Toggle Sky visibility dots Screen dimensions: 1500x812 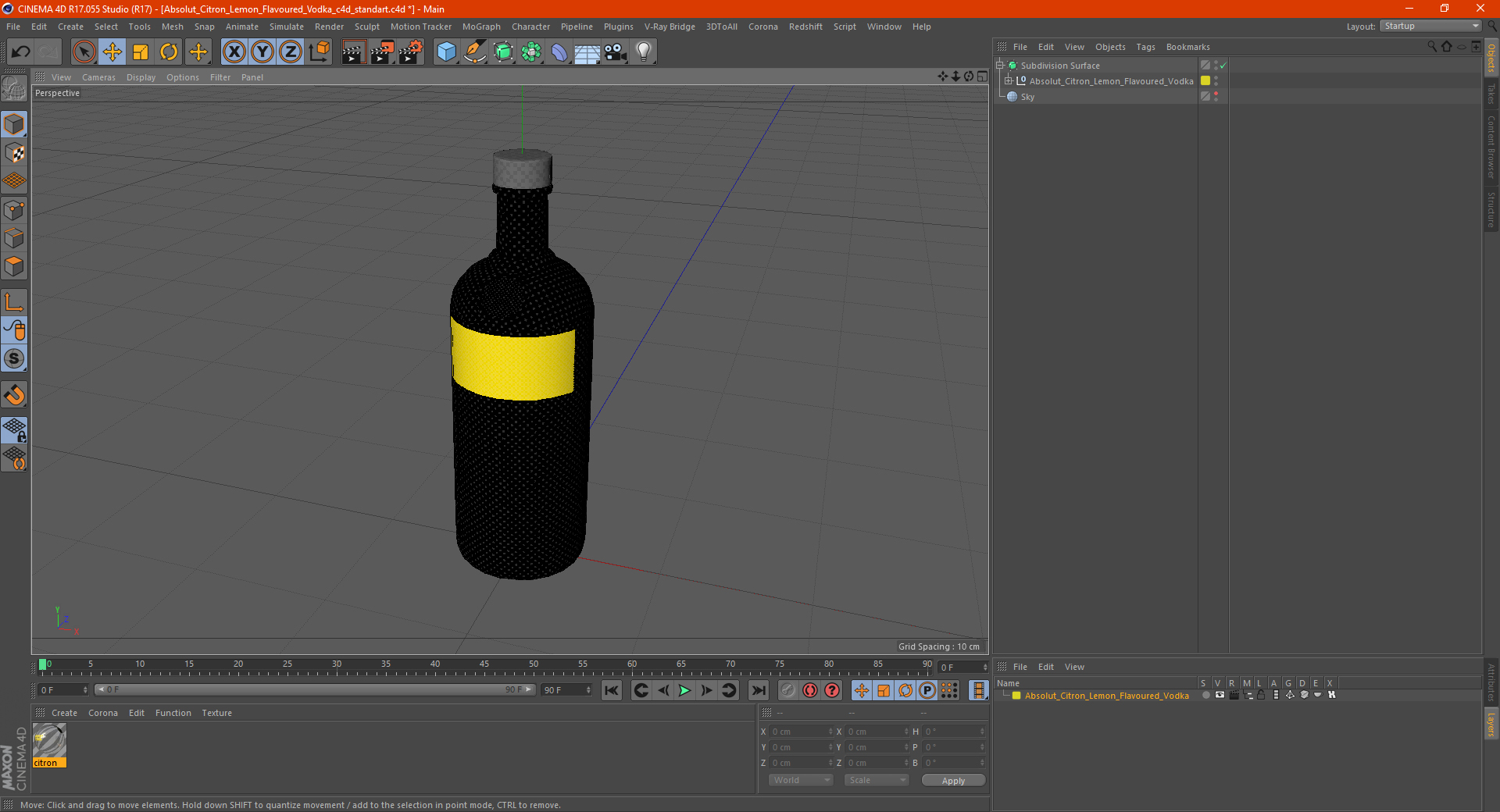point(1216,97)
